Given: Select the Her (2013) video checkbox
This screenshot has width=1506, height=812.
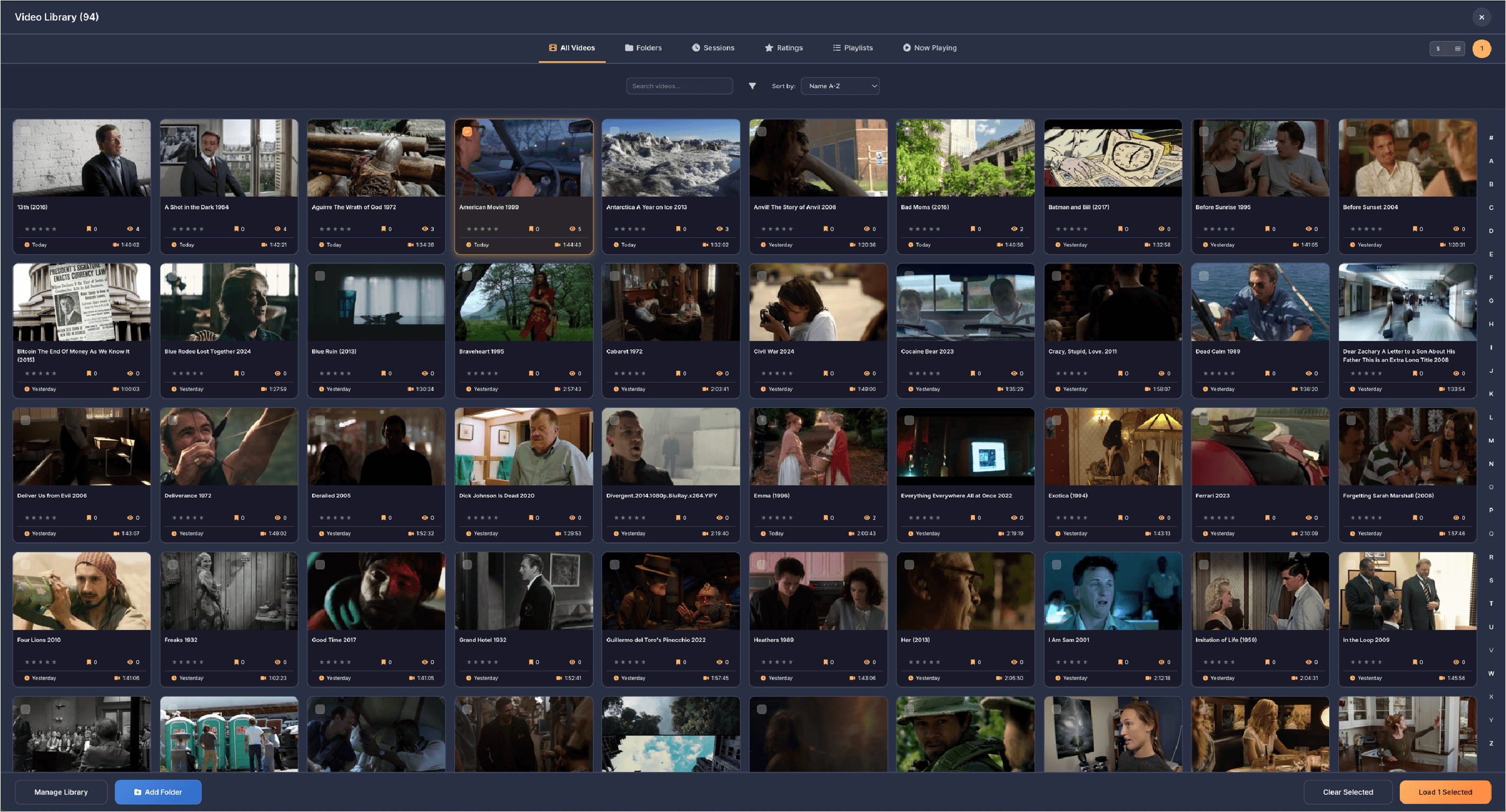Looking at the screenshot, I should (x=909, y=565).
